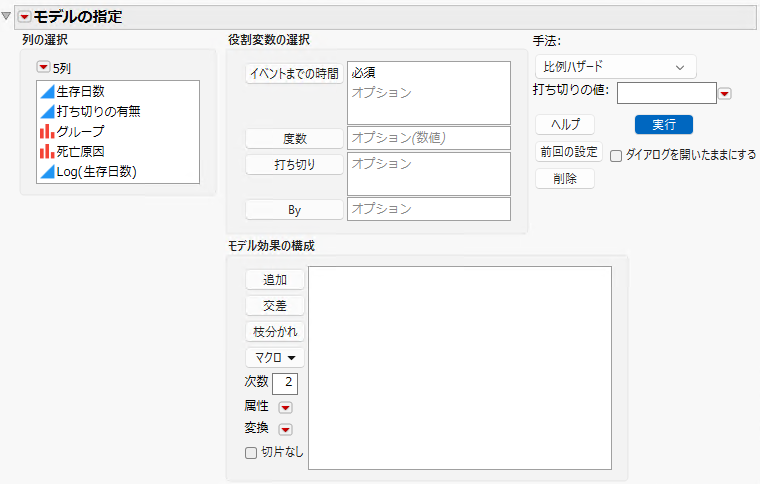Click the 打ち切り optional list box
760x484 pixels.
[x=429, y=174]
